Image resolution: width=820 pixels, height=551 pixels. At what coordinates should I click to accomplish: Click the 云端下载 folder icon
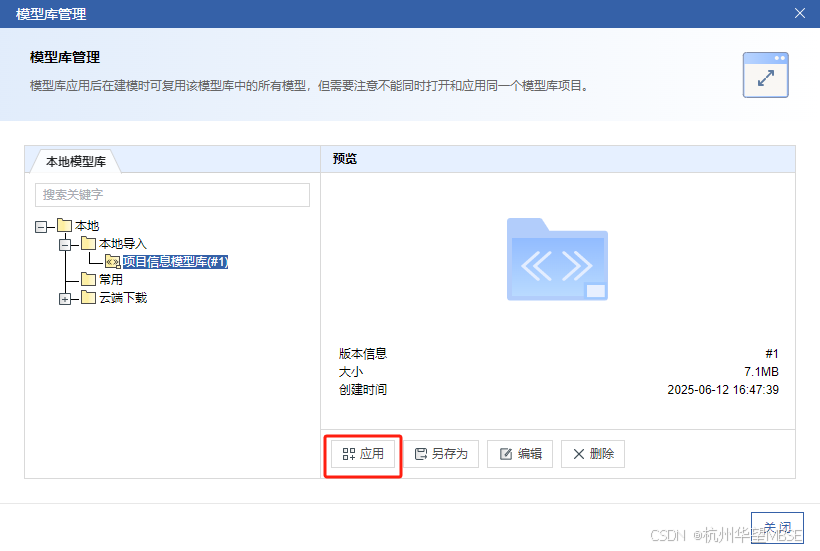[x=88, y=297]
